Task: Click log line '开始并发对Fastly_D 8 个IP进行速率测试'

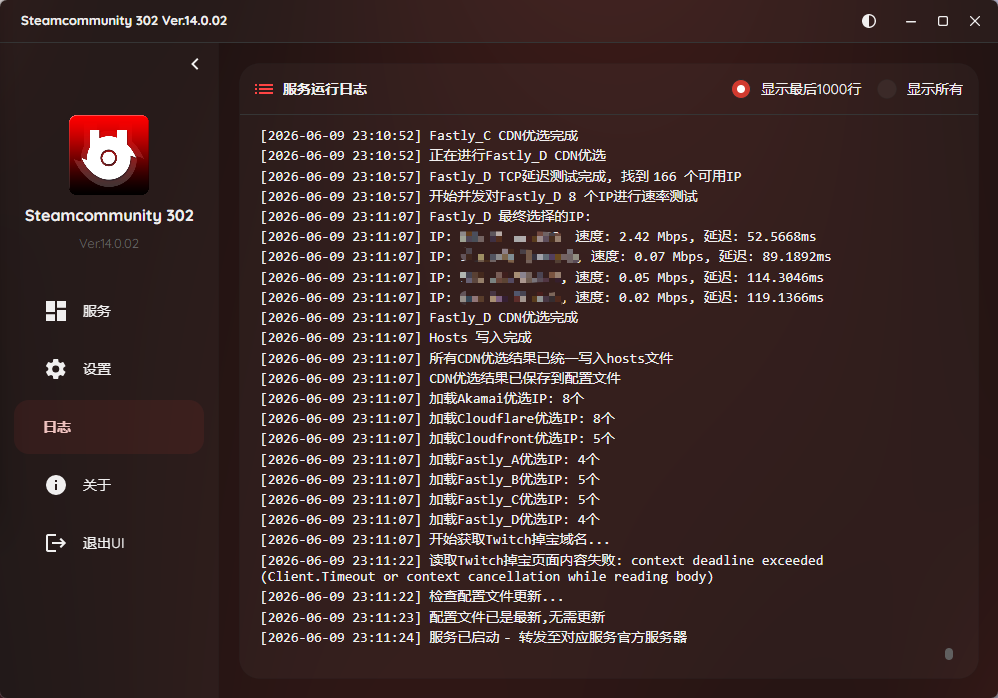Action: 479,196
